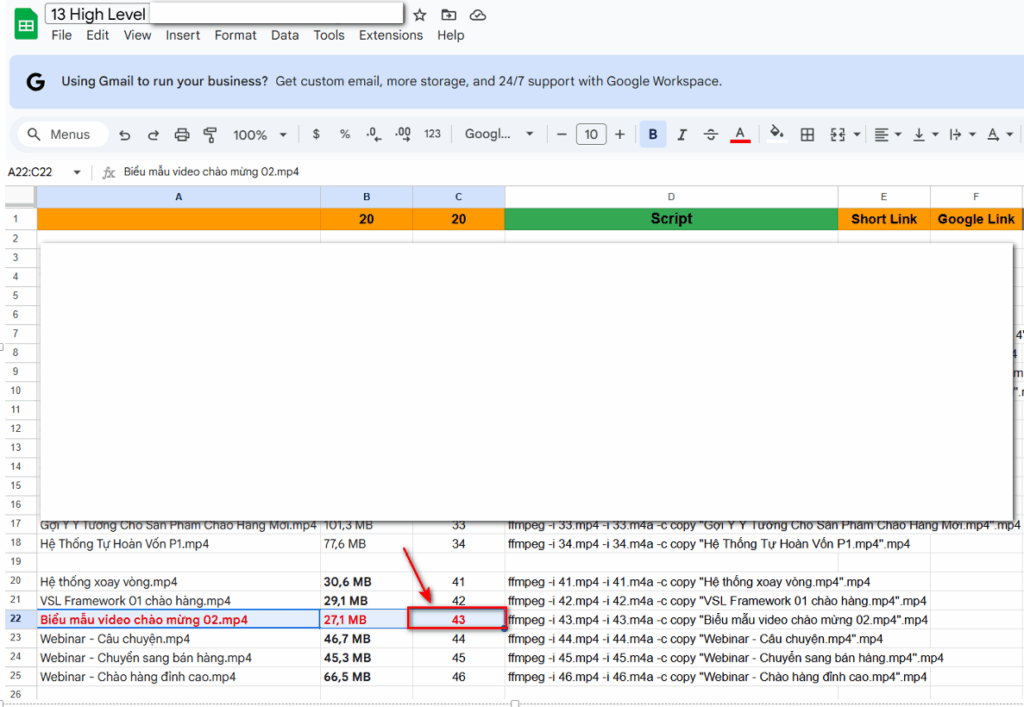This screenshot has height=707, width=1024.
Task: Undo the last action
Action: (x=125, y=134)
